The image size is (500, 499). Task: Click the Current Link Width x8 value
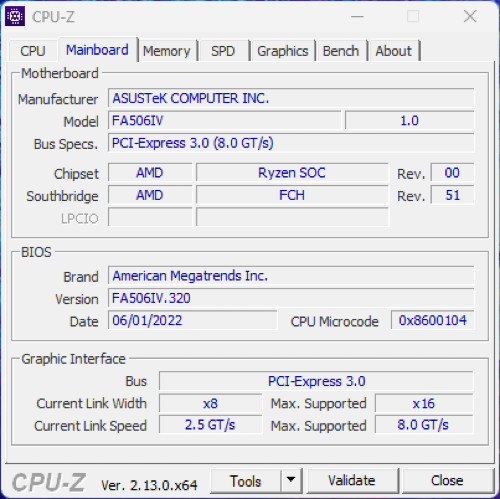click(210, 403)
